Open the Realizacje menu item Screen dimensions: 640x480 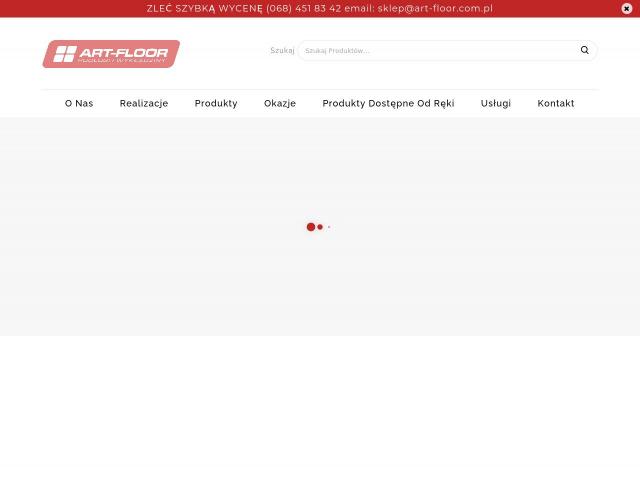[x=144, y=103]
